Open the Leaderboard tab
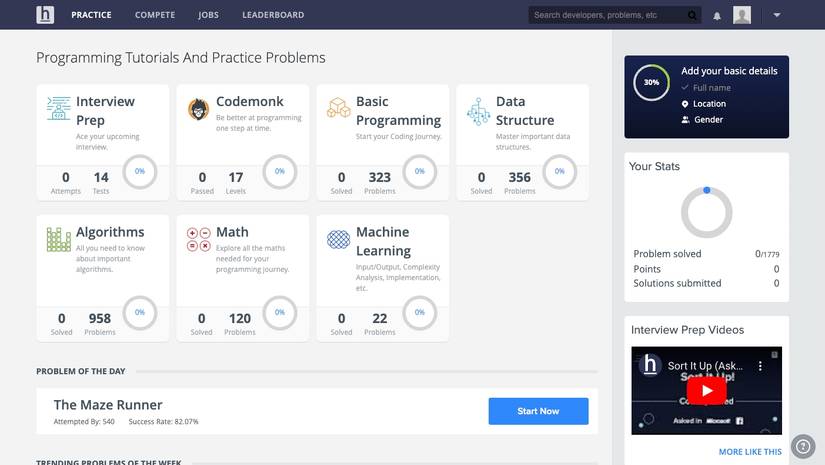 (273, 15)
